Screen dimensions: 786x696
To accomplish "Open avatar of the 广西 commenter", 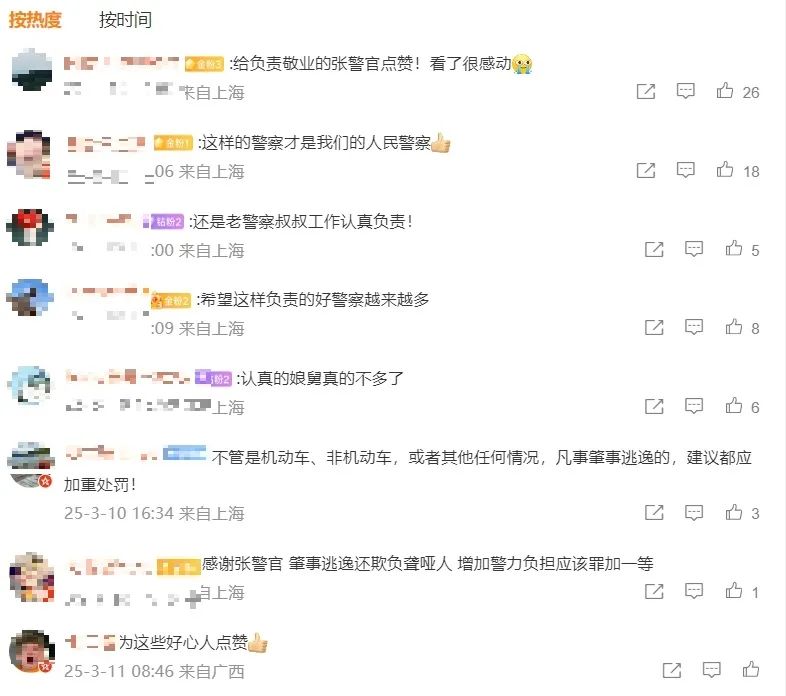I will point(32,651).
